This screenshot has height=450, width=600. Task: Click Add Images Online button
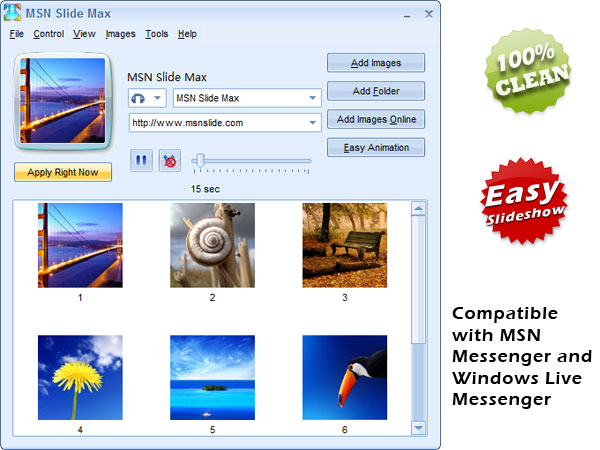point(376,119)
